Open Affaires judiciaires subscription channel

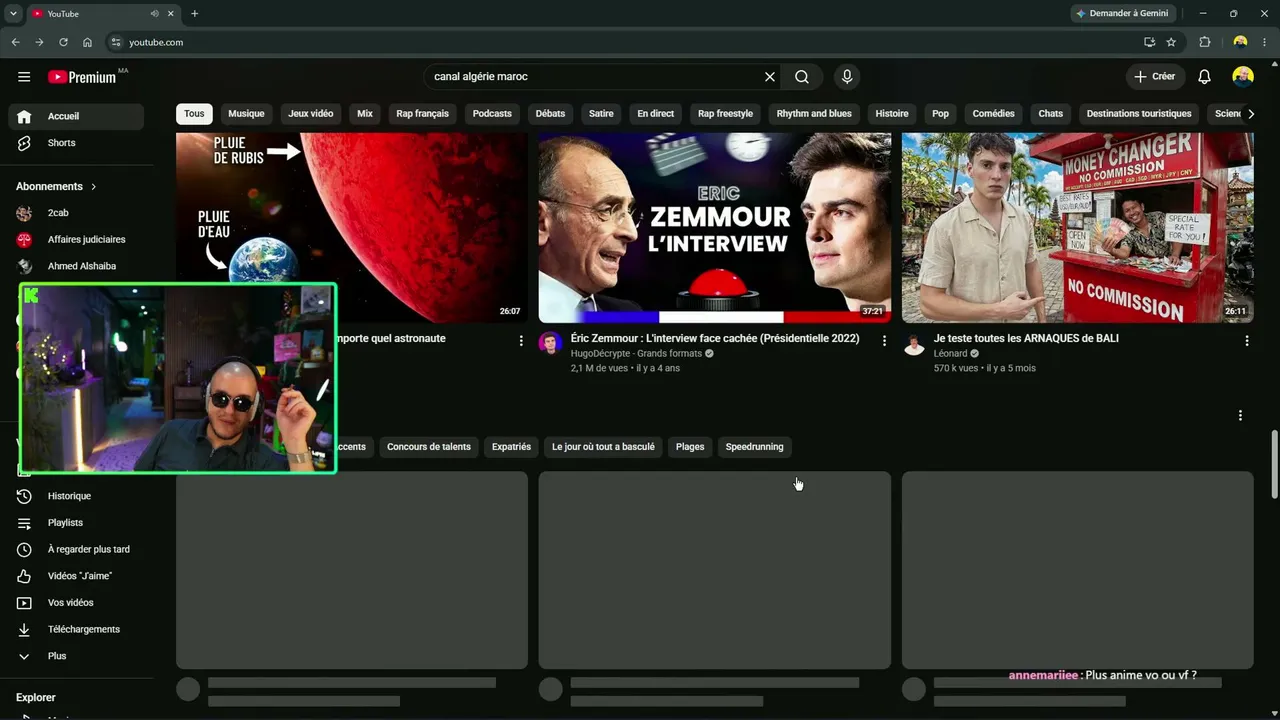[x=76, y=240]
